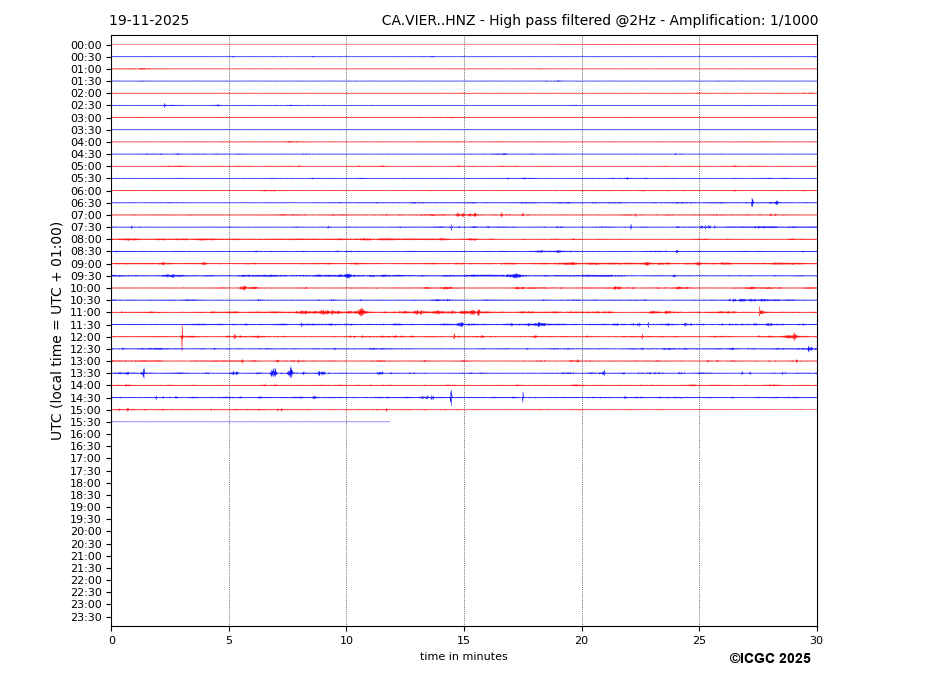Screen dimensions: 927x696
Task: Click the x-axis tick label 30
Action: 816,640
